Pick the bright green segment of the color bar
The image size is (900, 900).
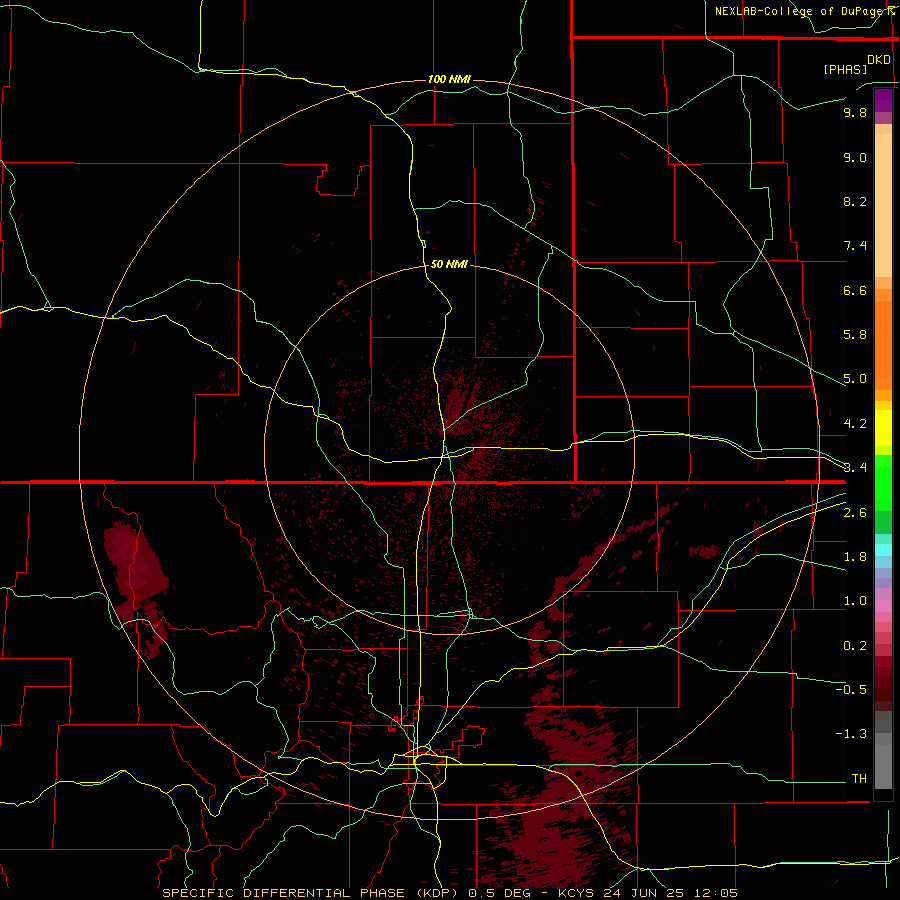pos(883,482)
